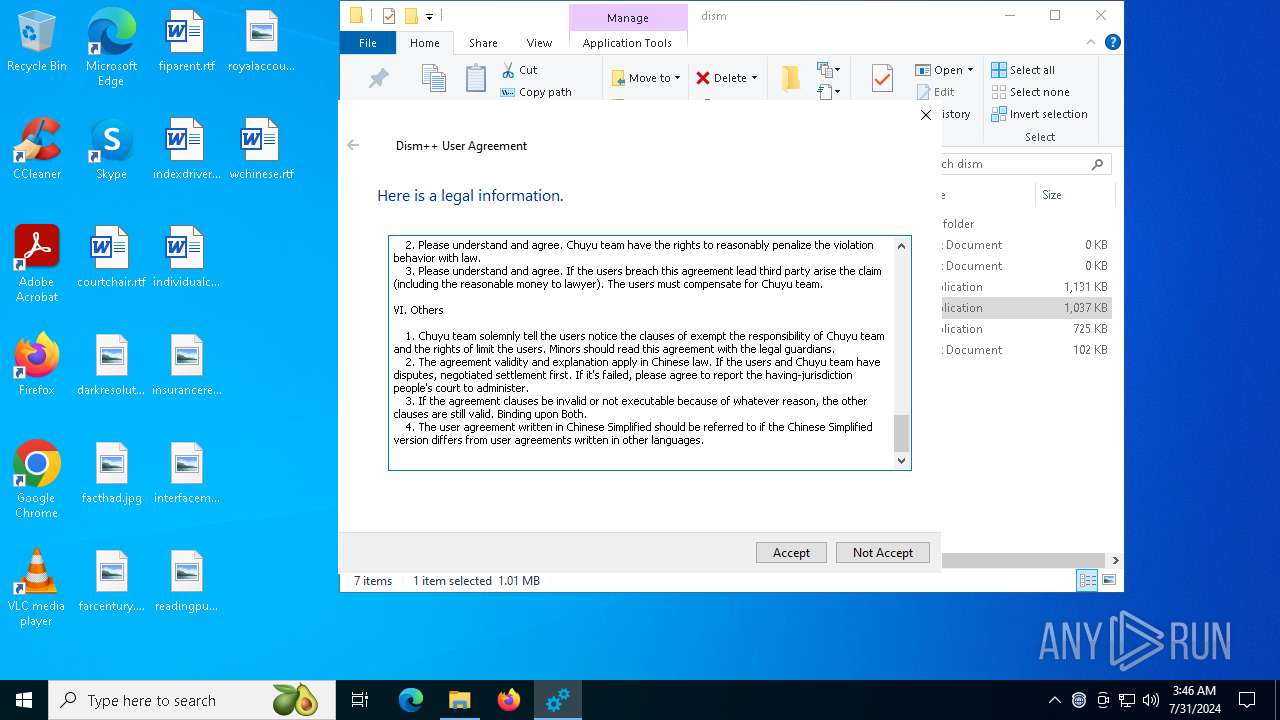Screen dimensions: 1280x720
Task: Open the Application Tools tab
Action: pos(627,43)
